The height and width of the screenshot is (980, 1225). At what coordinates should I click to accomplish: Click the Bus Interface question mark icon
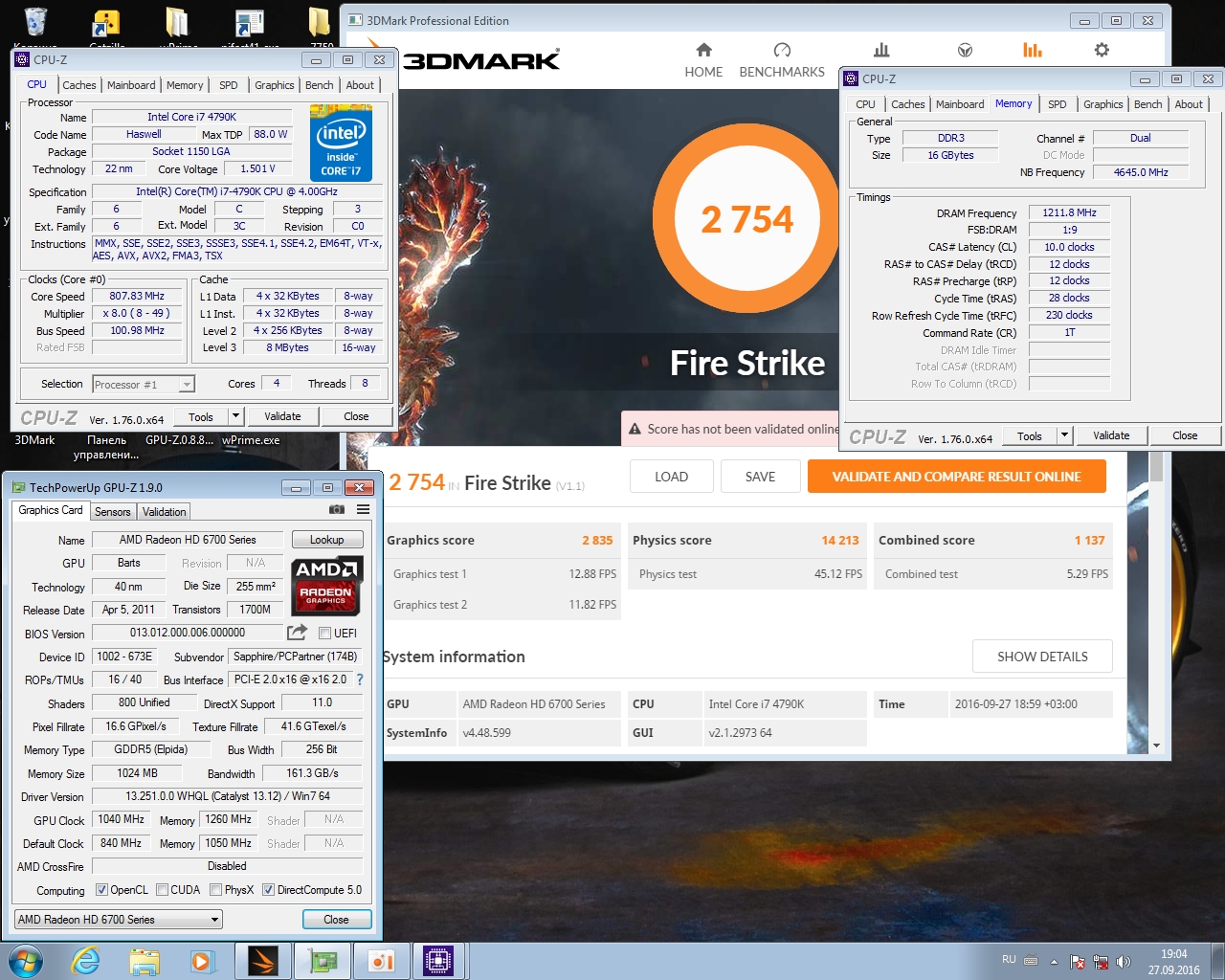360,679
